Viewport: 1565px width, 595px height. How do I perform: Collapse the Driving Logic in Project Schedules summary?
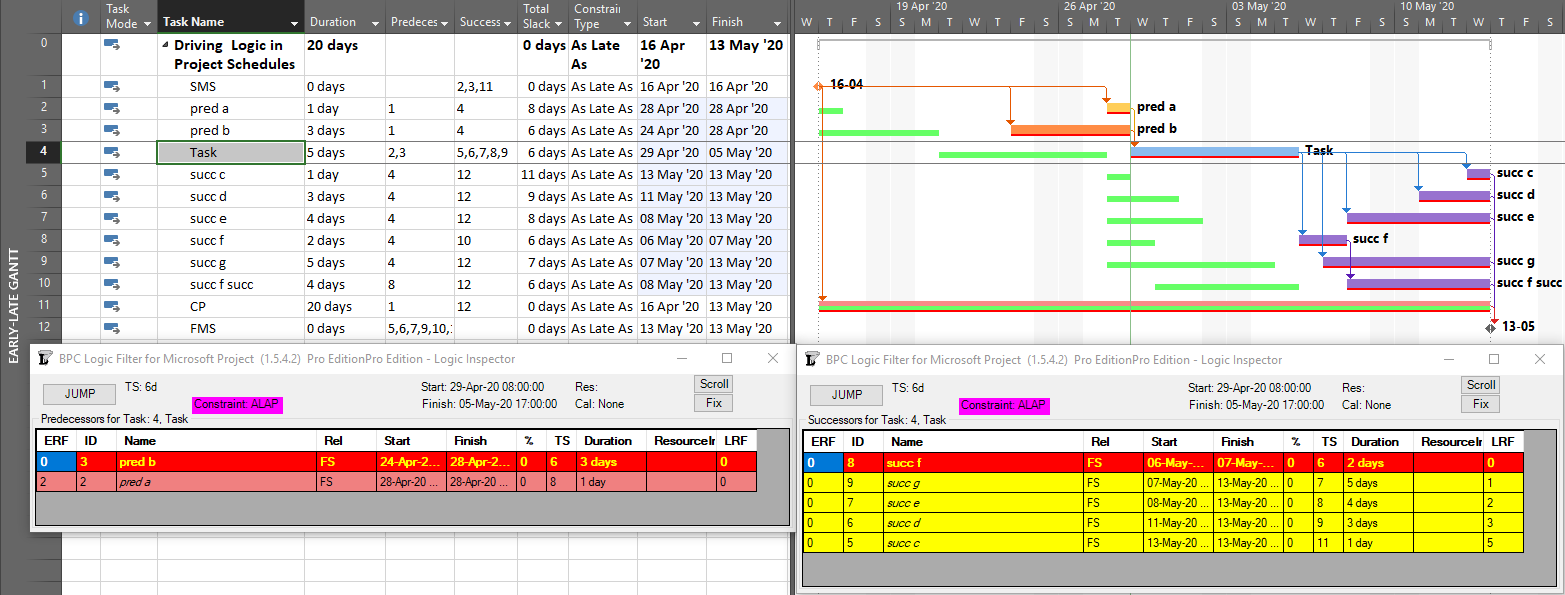click(165, 46)
